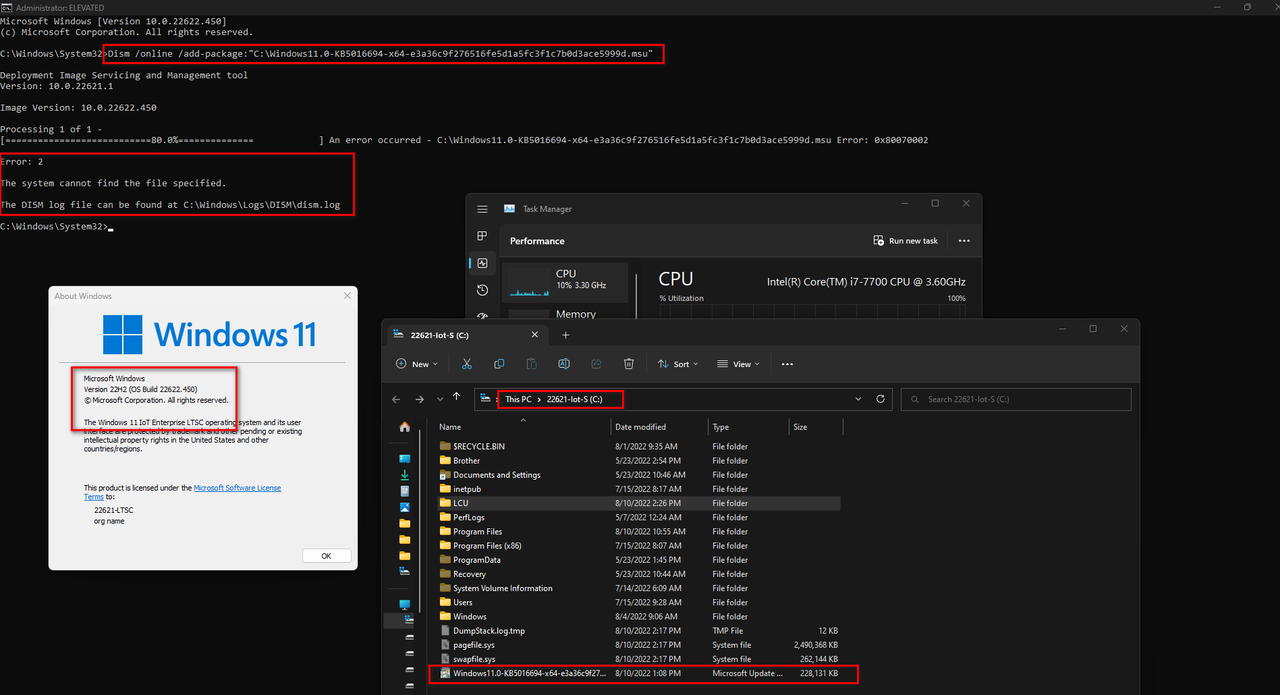Open the See more menu in File Explorer
The width and height of the screenshot is (1280, 695).
click(787, 364)
